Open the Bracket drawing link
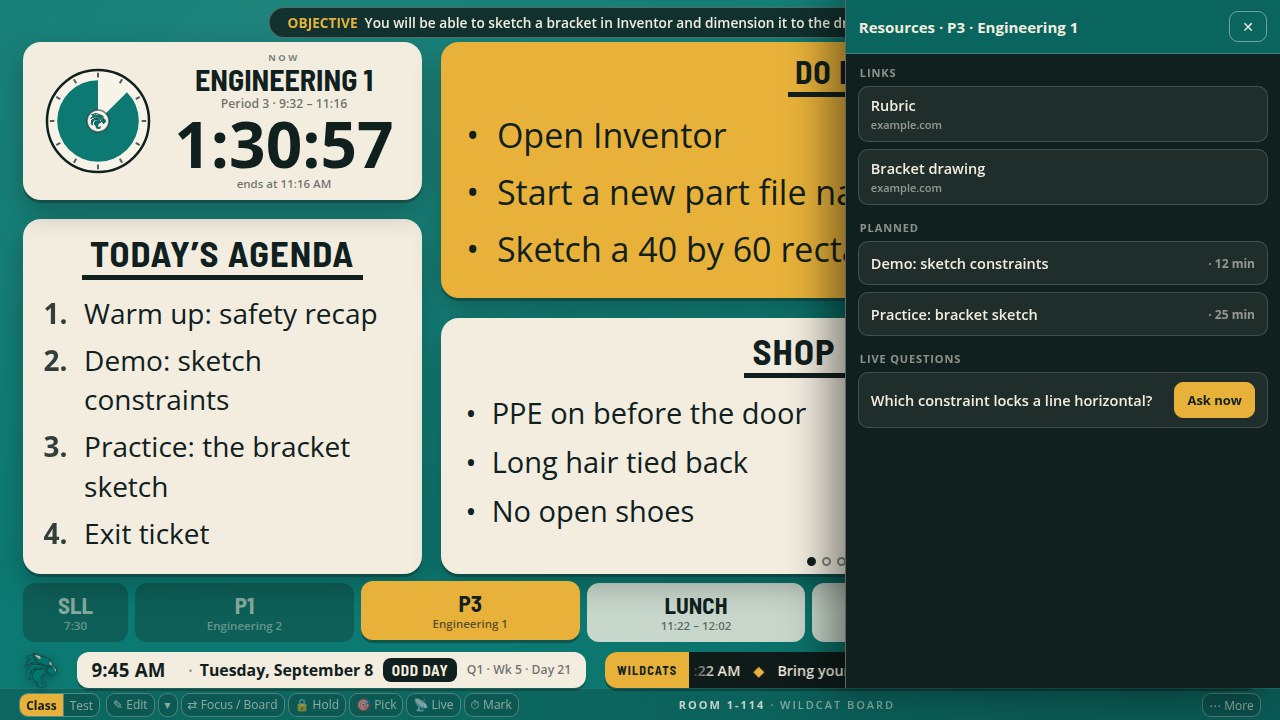This screenshot has width=1280, height=720. (x=1063, y=177)
